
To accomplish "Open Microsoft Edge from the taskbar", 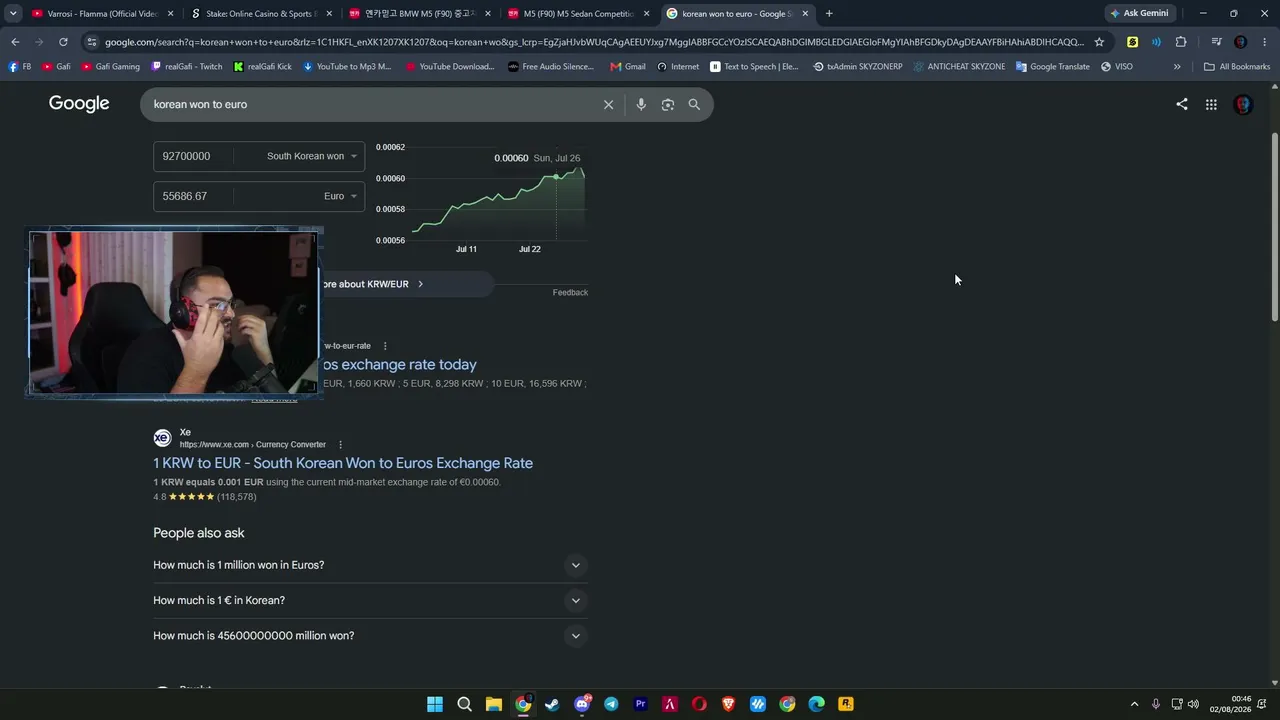I will pyautogui.click(x=817, y=704).
